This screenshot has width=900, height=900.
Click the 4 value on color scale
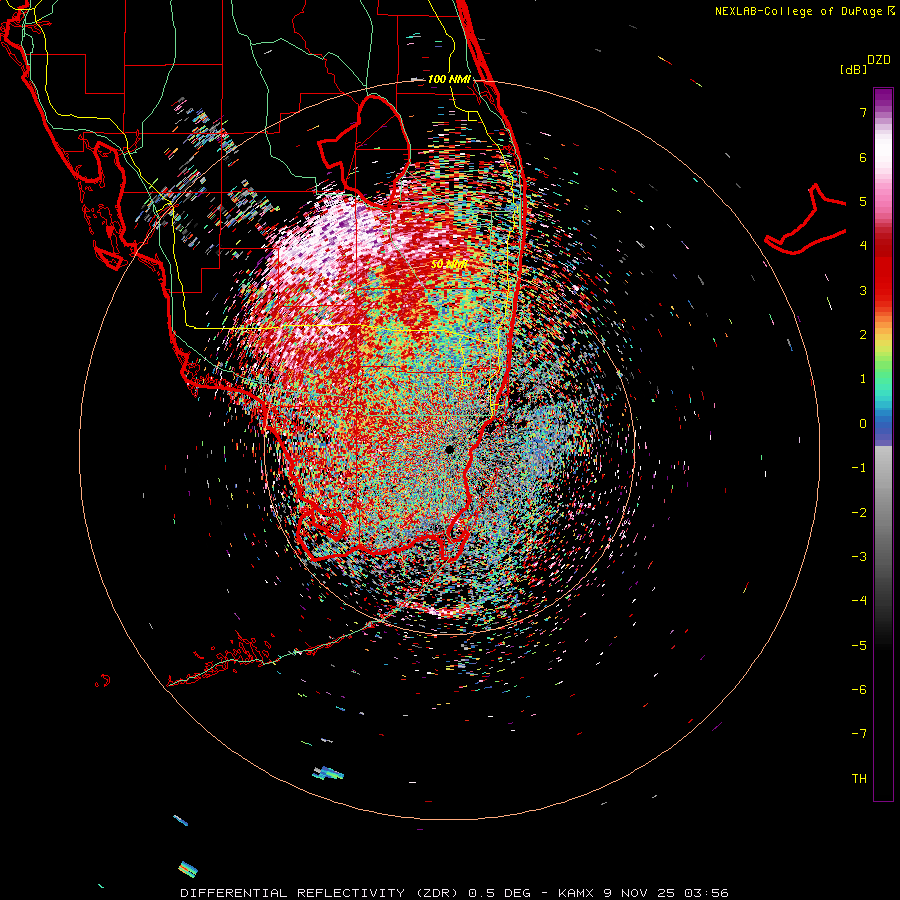(x=863, y=246)
